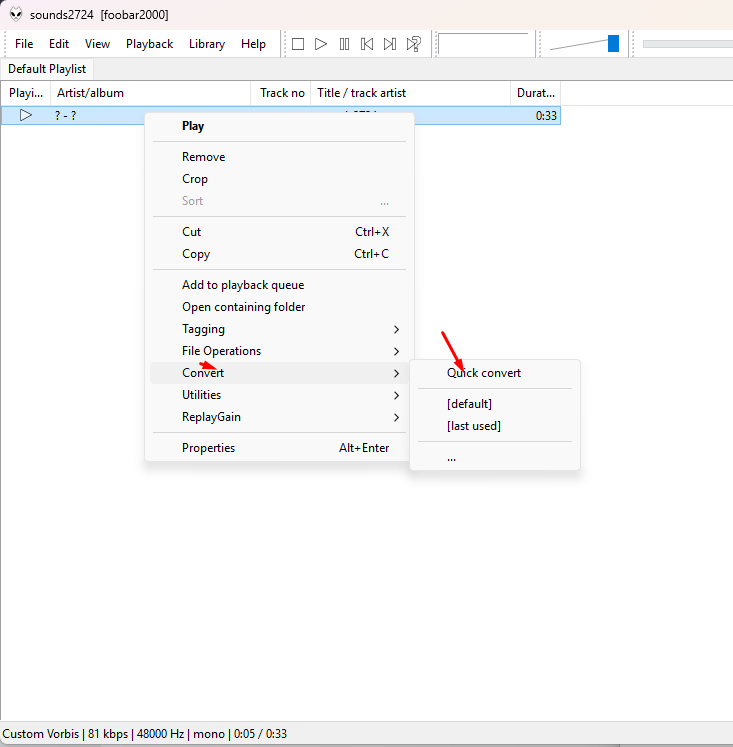Image resolution: width=733 pixels, height=747 pixels.
Task: Sort by Title / track artist header
Action: [x=411, y=93]
